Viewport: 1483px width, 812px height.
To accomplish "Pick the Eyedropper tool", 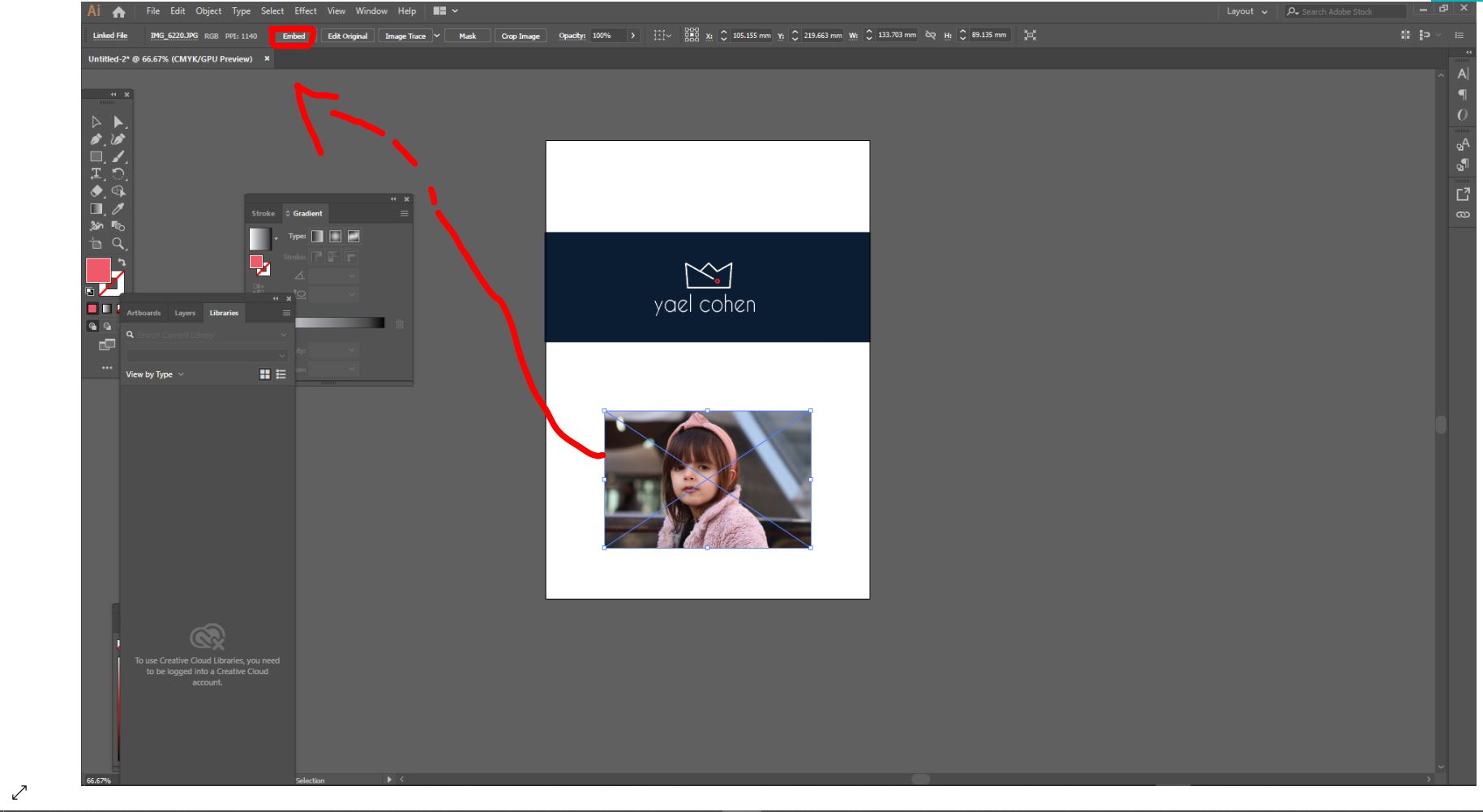I will click(x=118, y=209).
